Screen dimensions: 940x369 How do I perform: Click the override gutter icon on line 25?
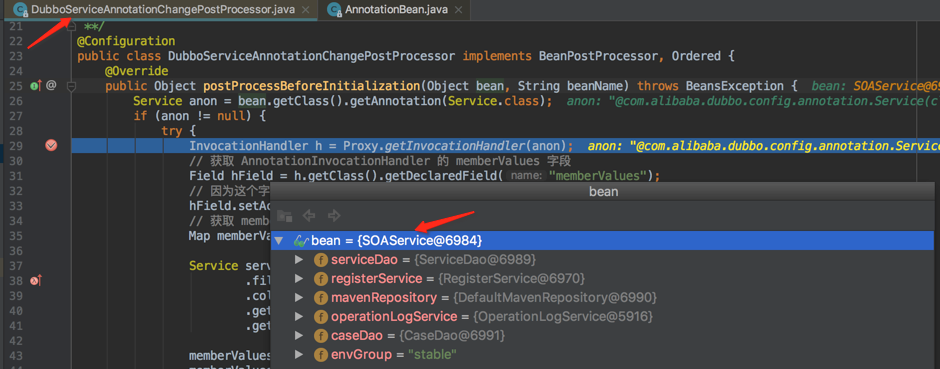[35, 86]
